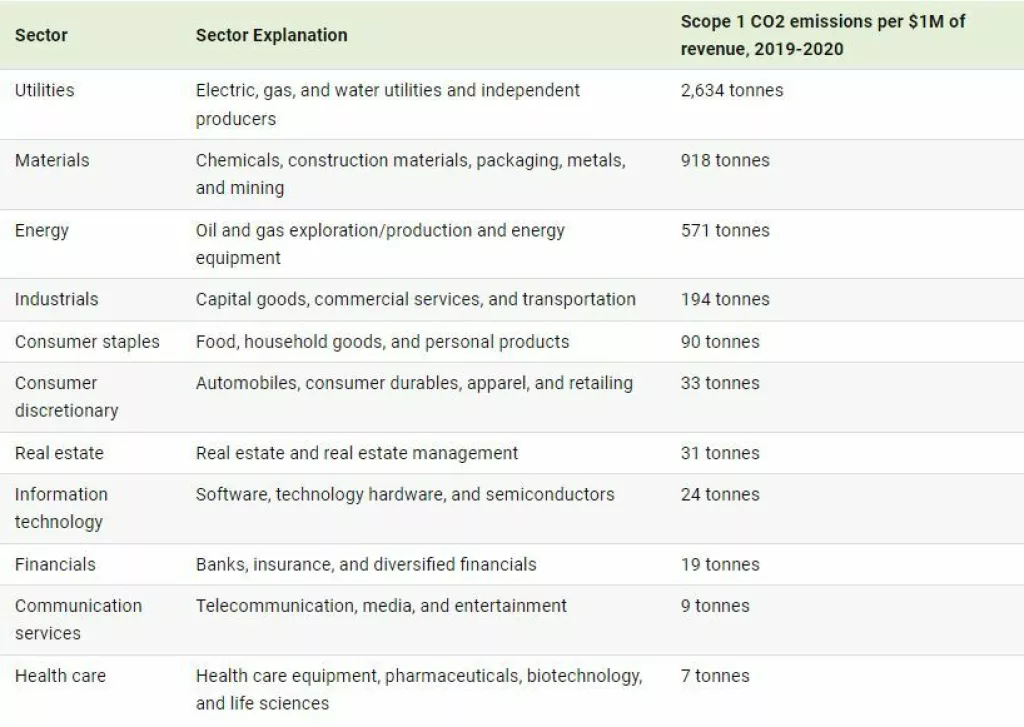Click the 24 tonnes value
The image size is (1024, 727).
720,494
